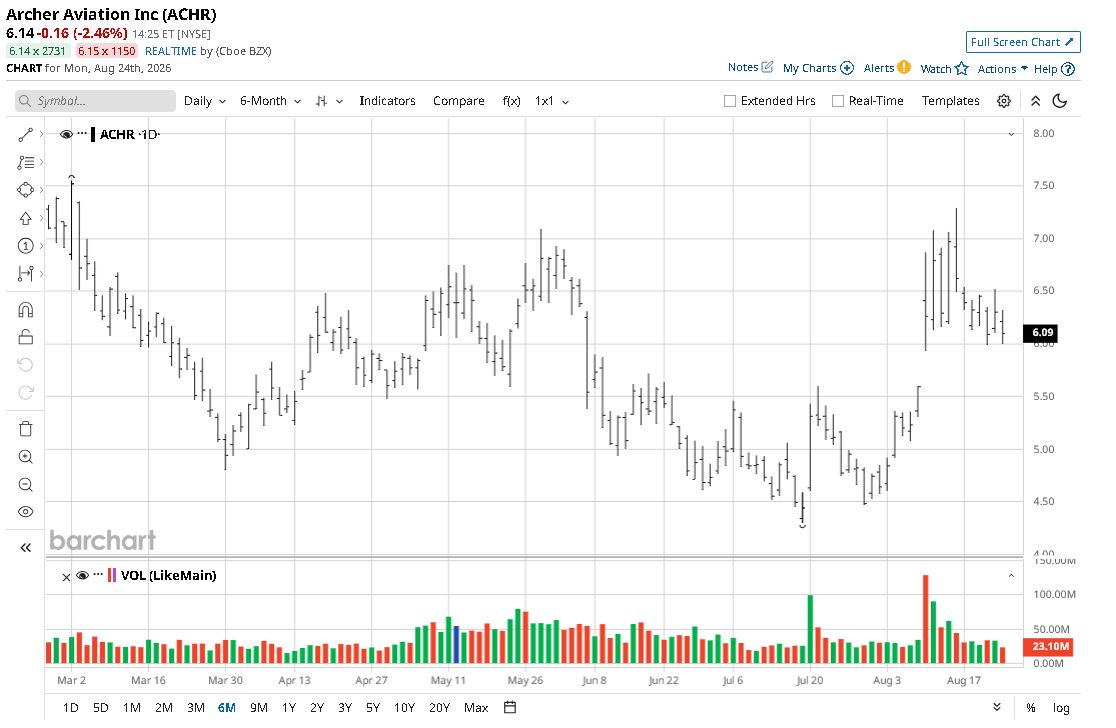Open the Daily frequency dropdown
Viewport: 1116px width, 728px height.
coord(205,101)
